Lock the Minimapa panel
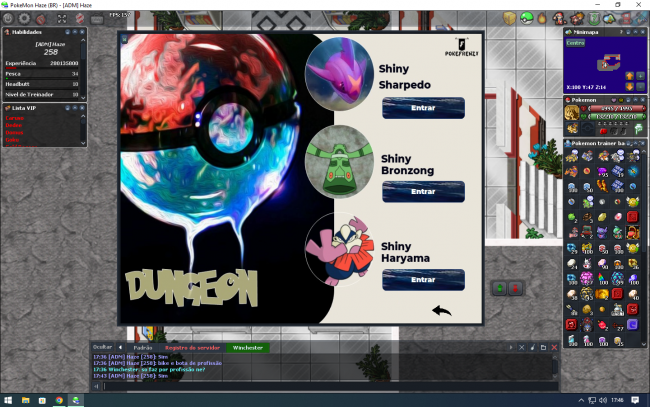 628,32
